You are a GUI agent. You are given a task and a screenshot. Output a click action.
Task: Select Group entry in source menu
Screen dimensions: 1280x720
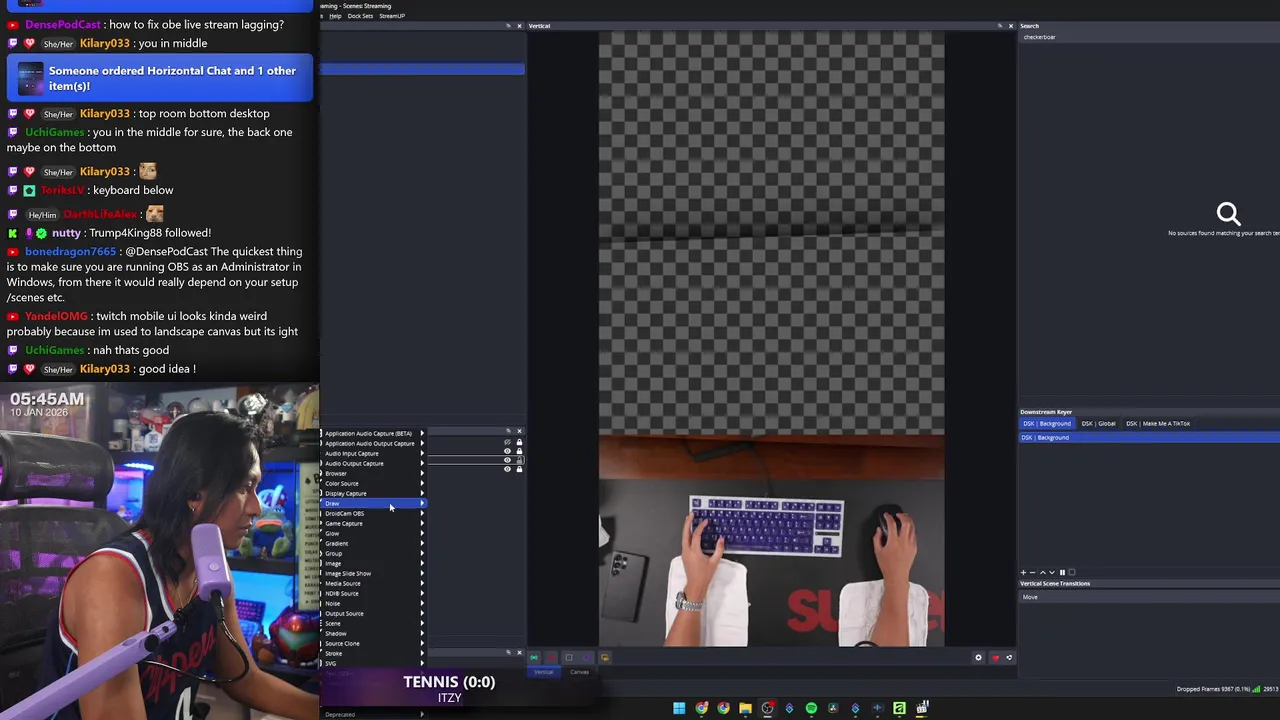[372, 553]
